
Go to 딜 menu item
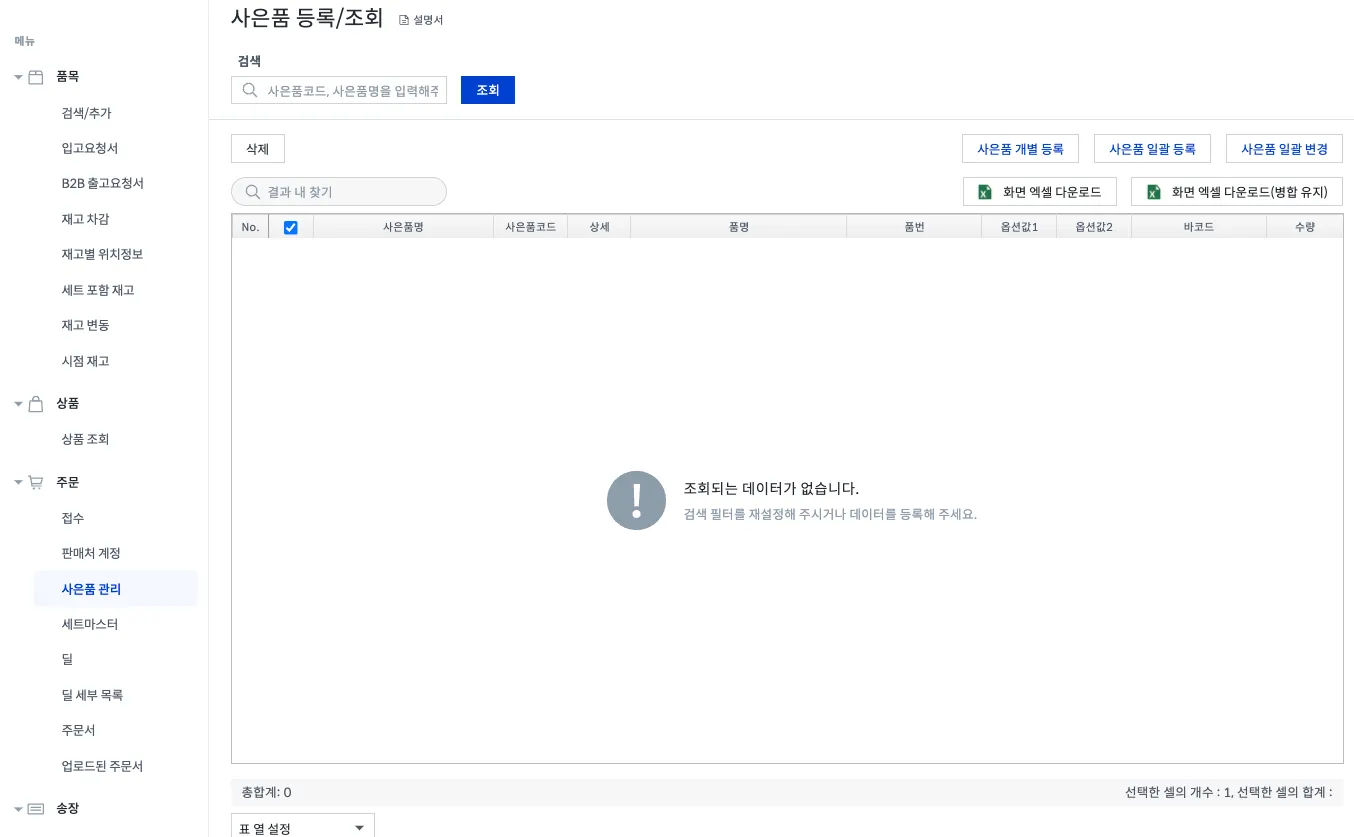pos(67,660)
